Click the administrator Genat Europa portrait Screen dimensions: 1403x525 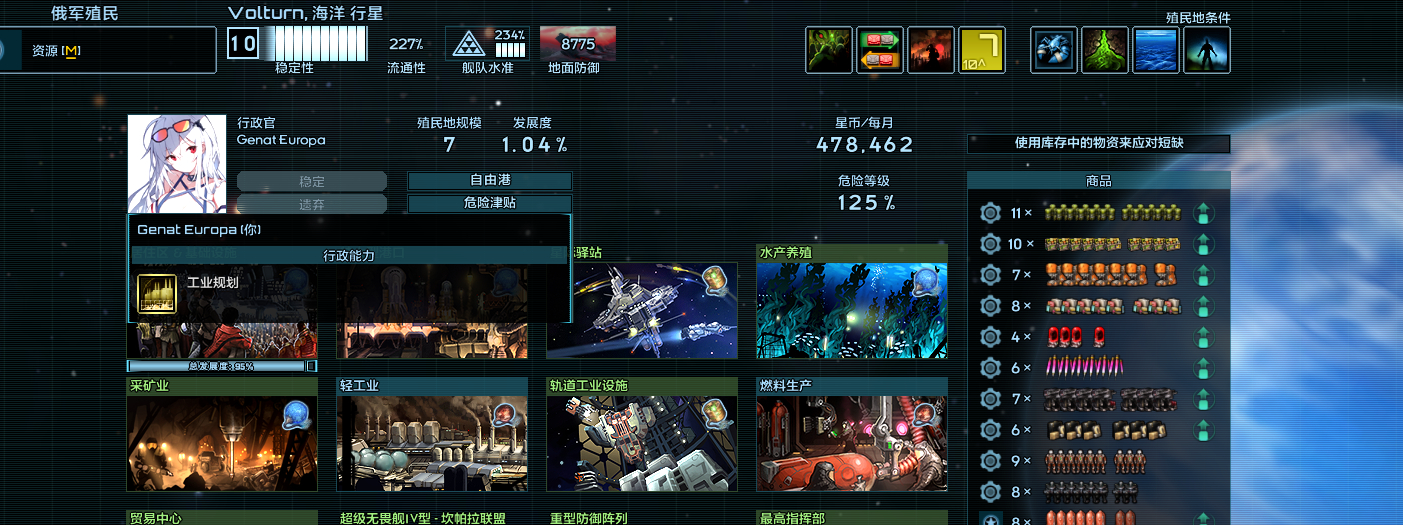point(178,164)
